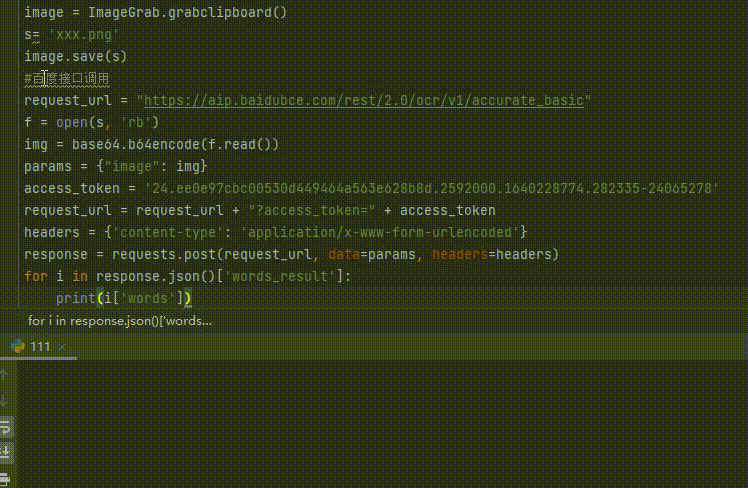This screenshot has height=488, width=748.
Task: Click the line 'f = open(s, 'rb')'
Action: (91, 123)
